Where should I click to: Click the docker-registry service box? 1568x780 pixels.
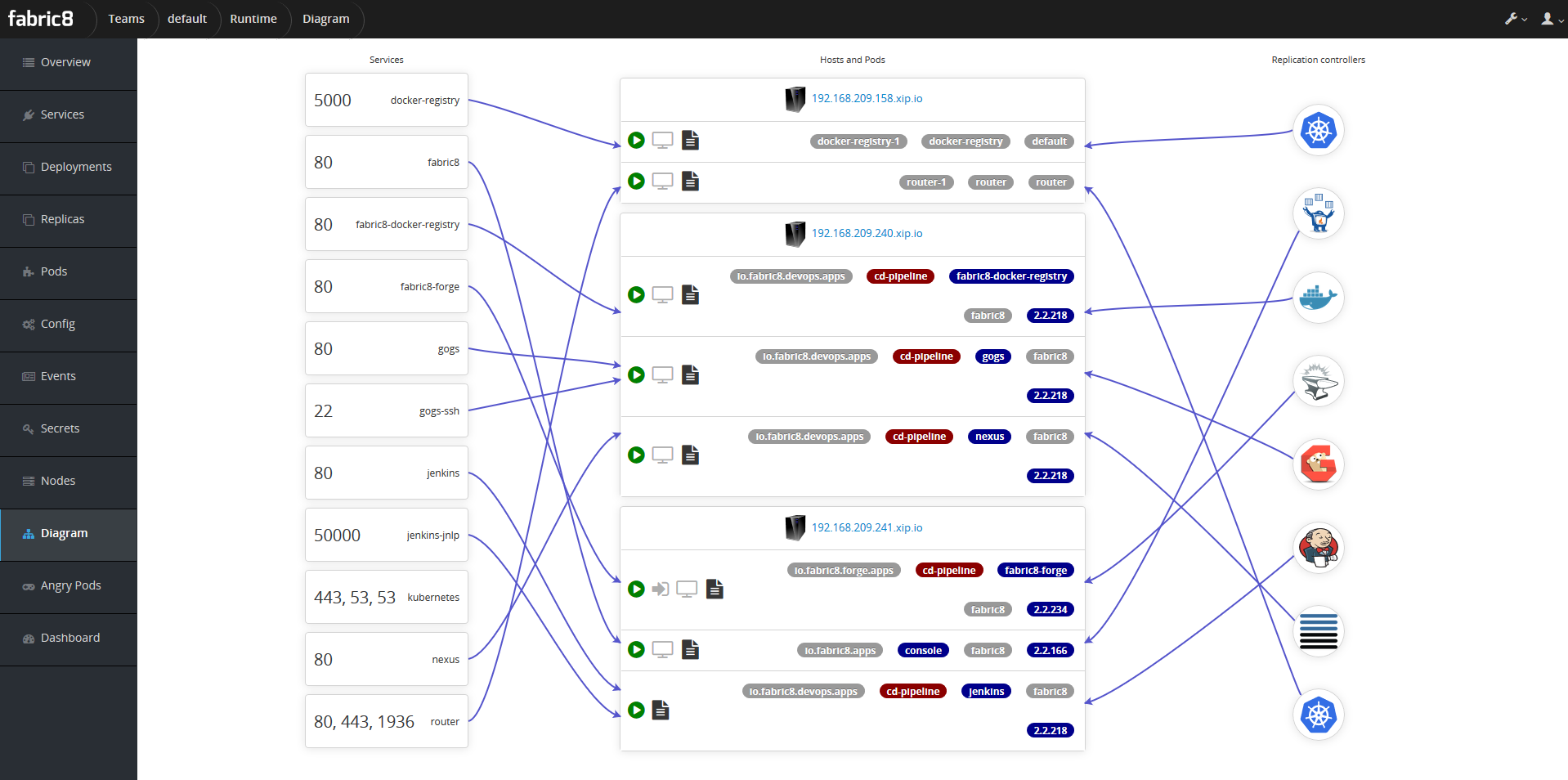[387, 100]
